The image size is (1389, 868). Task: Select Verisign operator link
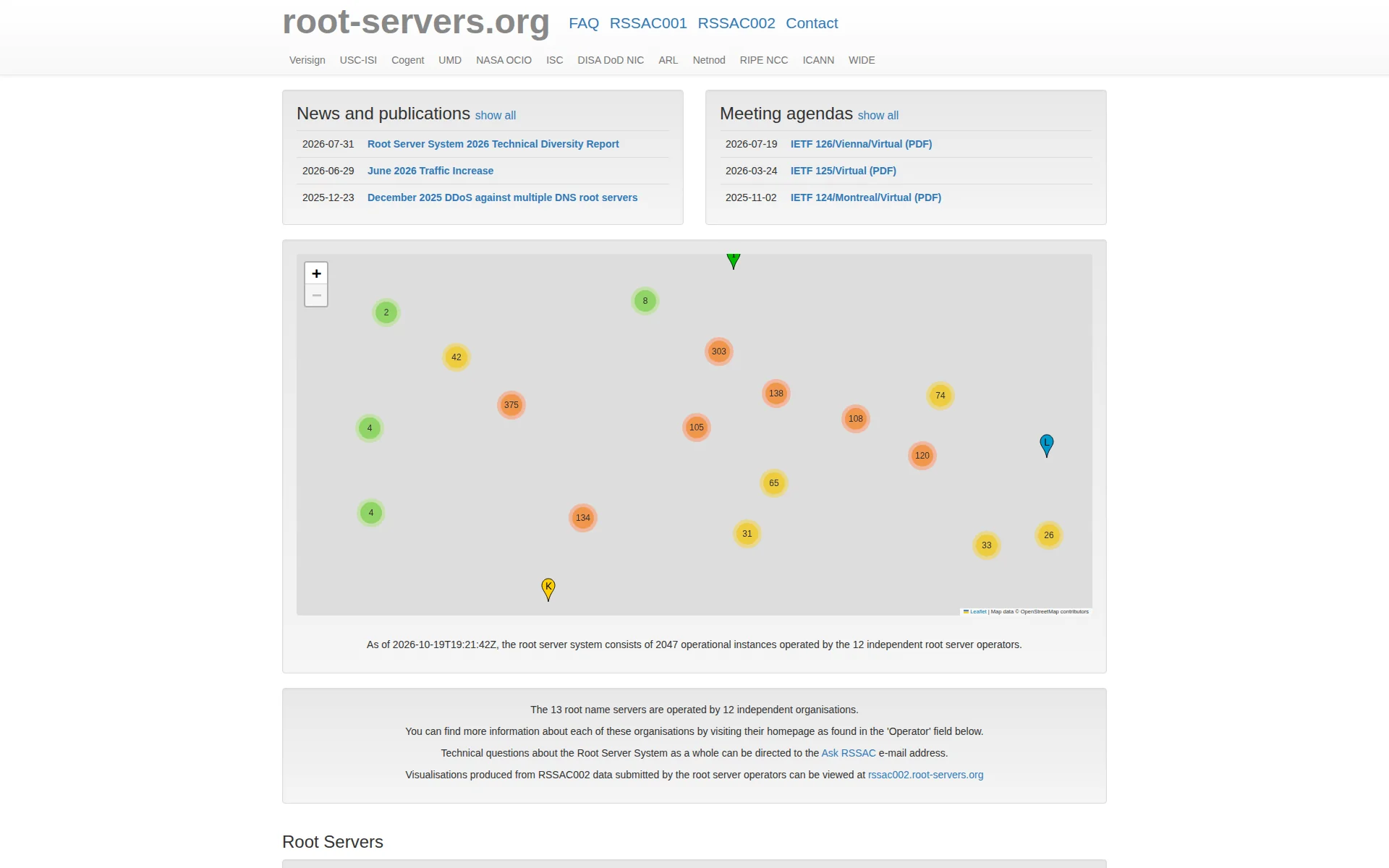point(307,60)
